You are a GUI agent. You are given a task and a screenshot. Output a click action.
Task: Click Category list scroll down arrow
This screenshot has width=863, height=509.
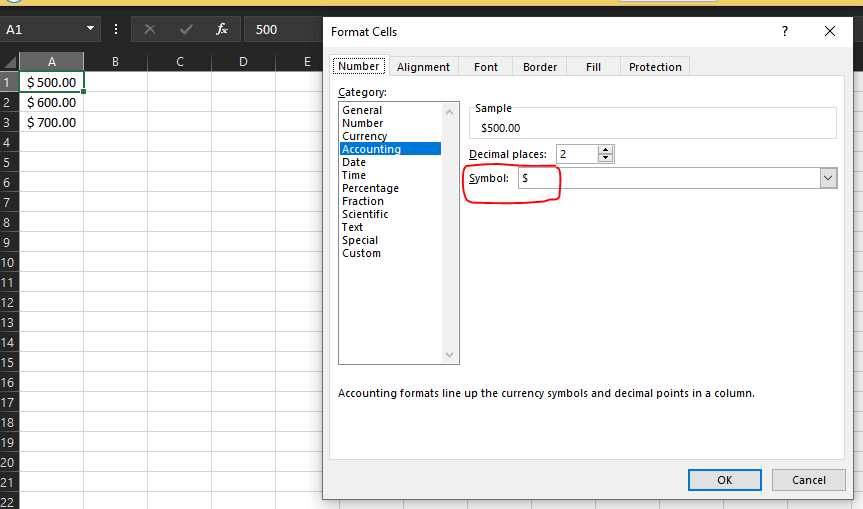click(450, 354)
